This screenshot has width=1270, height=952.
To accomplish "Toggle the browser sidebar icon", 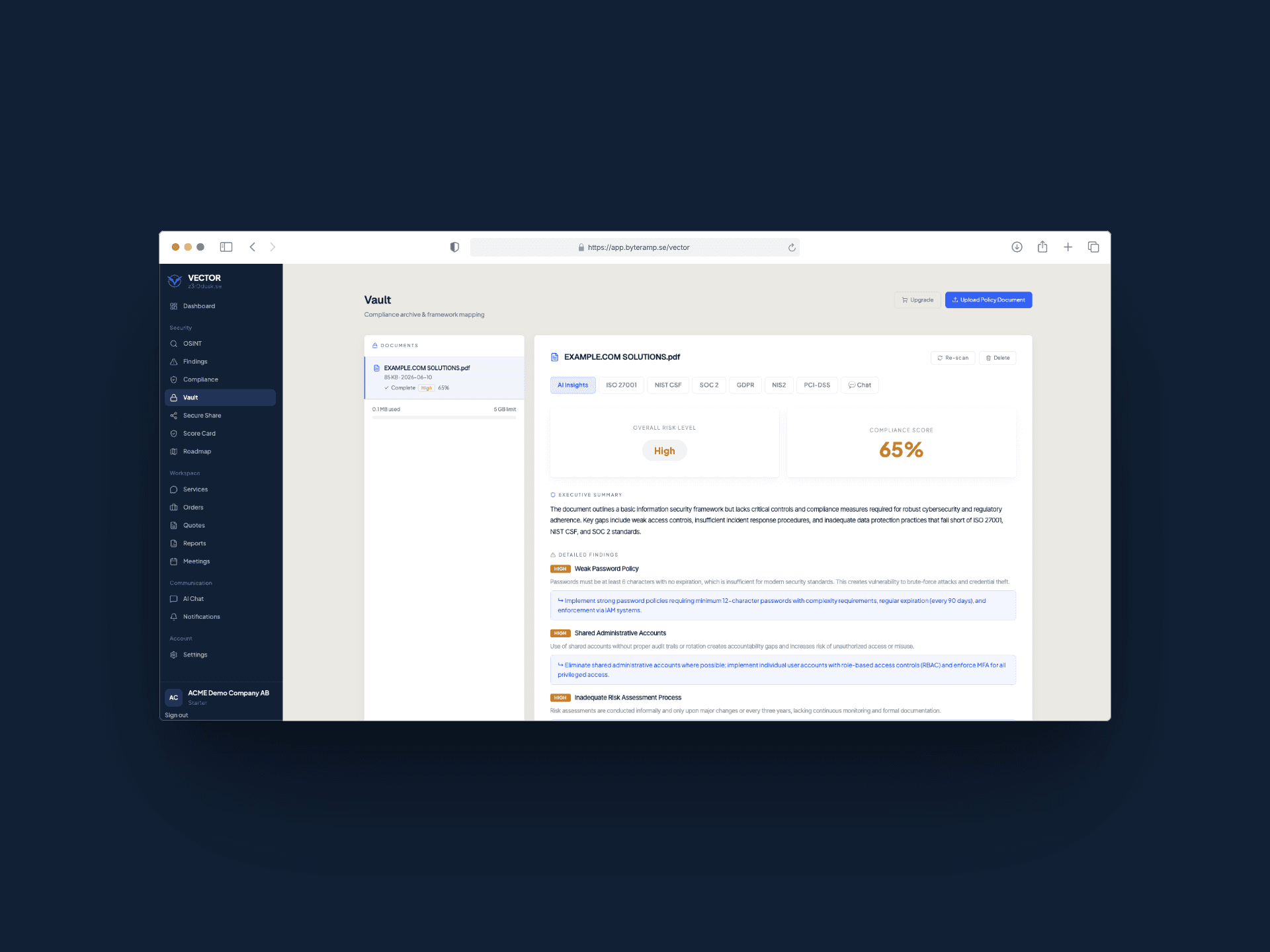I will 226,247.
